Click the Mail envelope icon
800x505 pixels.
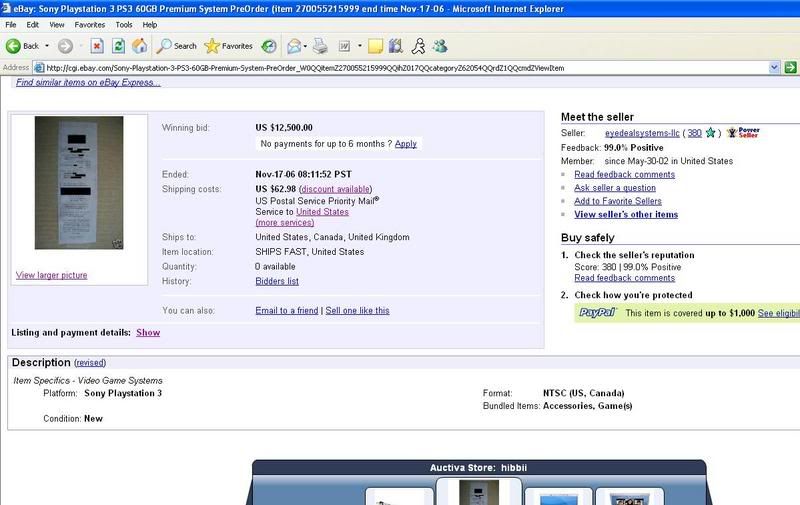[x=294, y=46]
